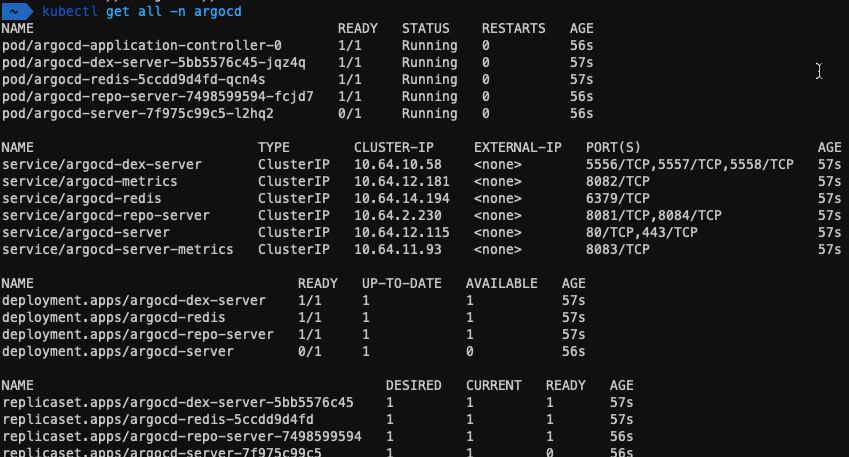Image resolution: width=849 pixels, height=457 pixels.
Task: Click cluster IP 10.64.12.115
Action: (x=402, y=232)
